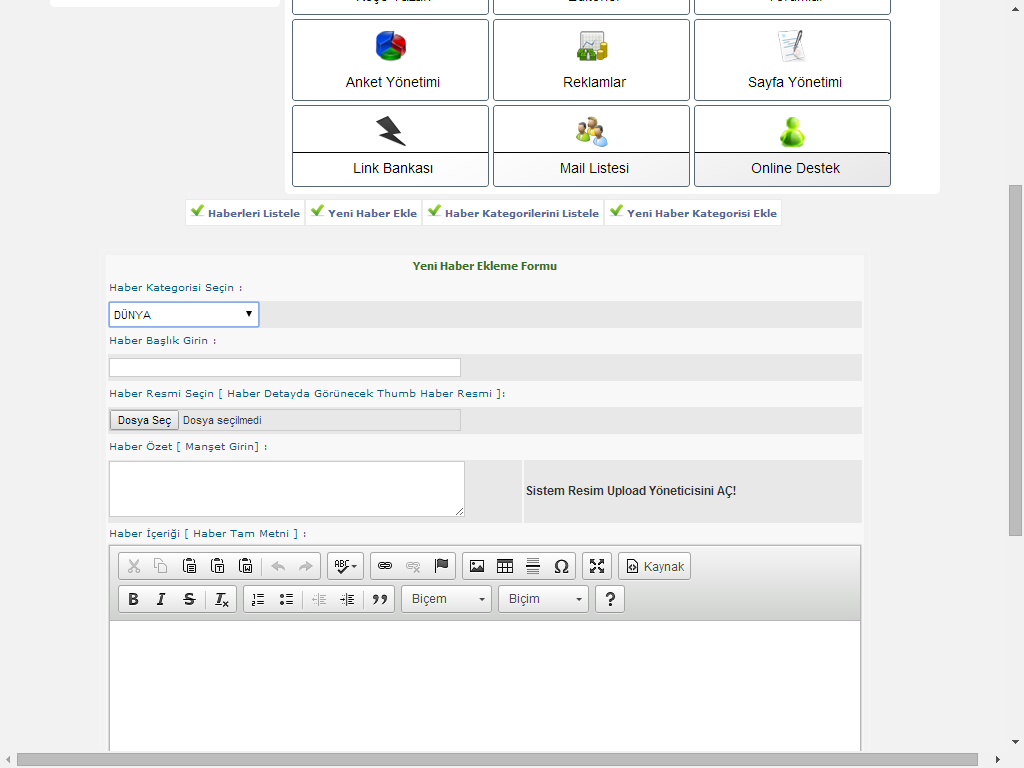Insert horizontal line icon

point(533,566)
